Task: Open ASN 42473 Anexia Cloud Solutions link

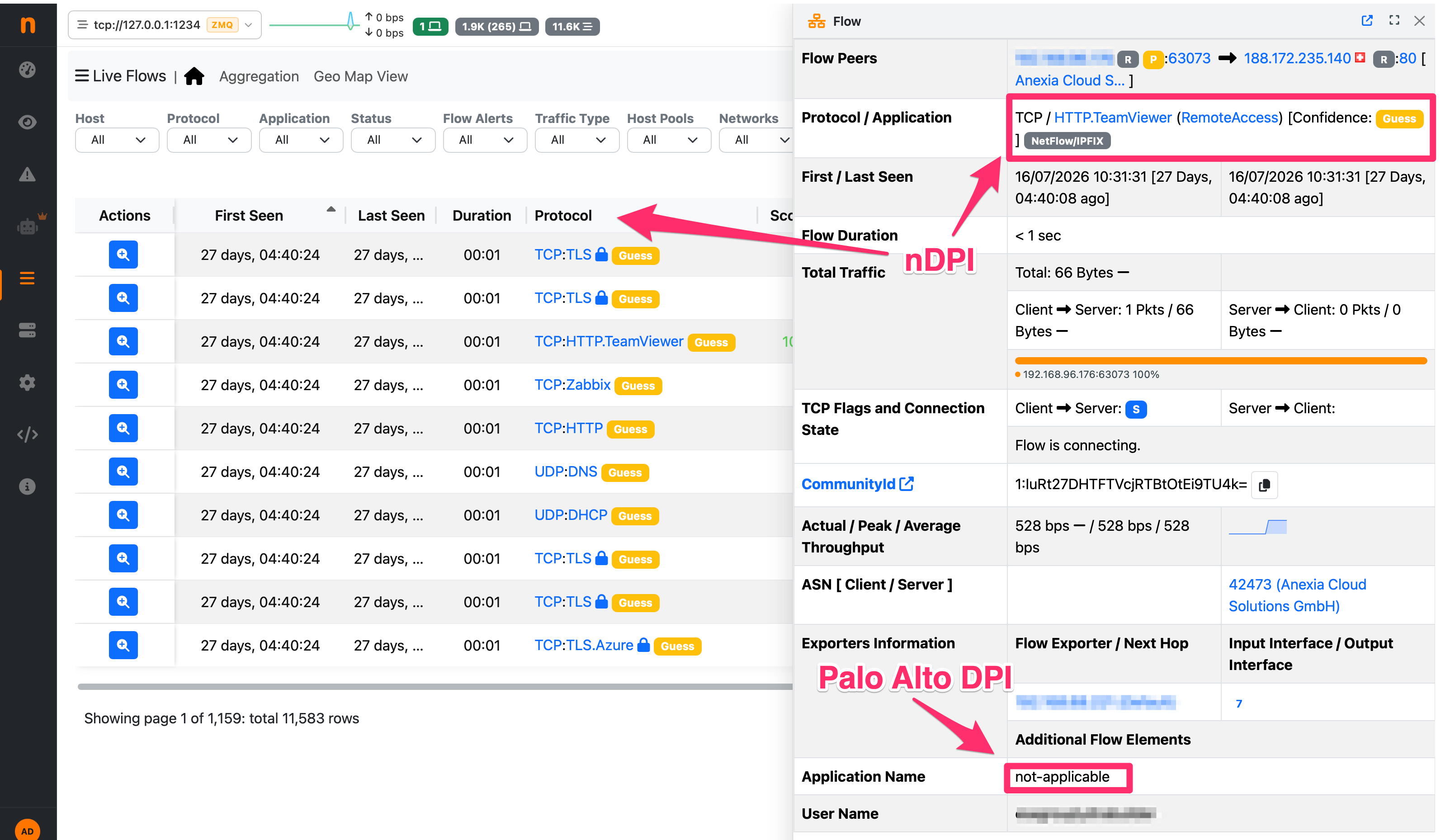Action: [1298, 595]
